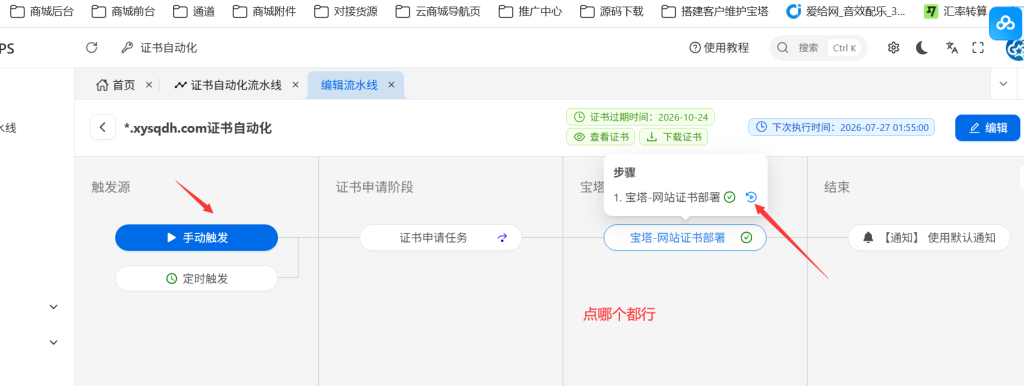Click the 触发源 column heading

click(111, 187)
